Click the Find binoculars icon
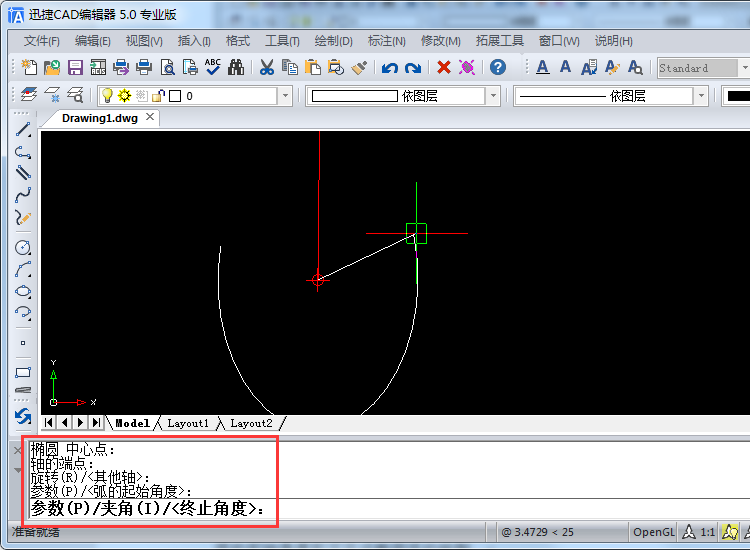 [236, 68]
